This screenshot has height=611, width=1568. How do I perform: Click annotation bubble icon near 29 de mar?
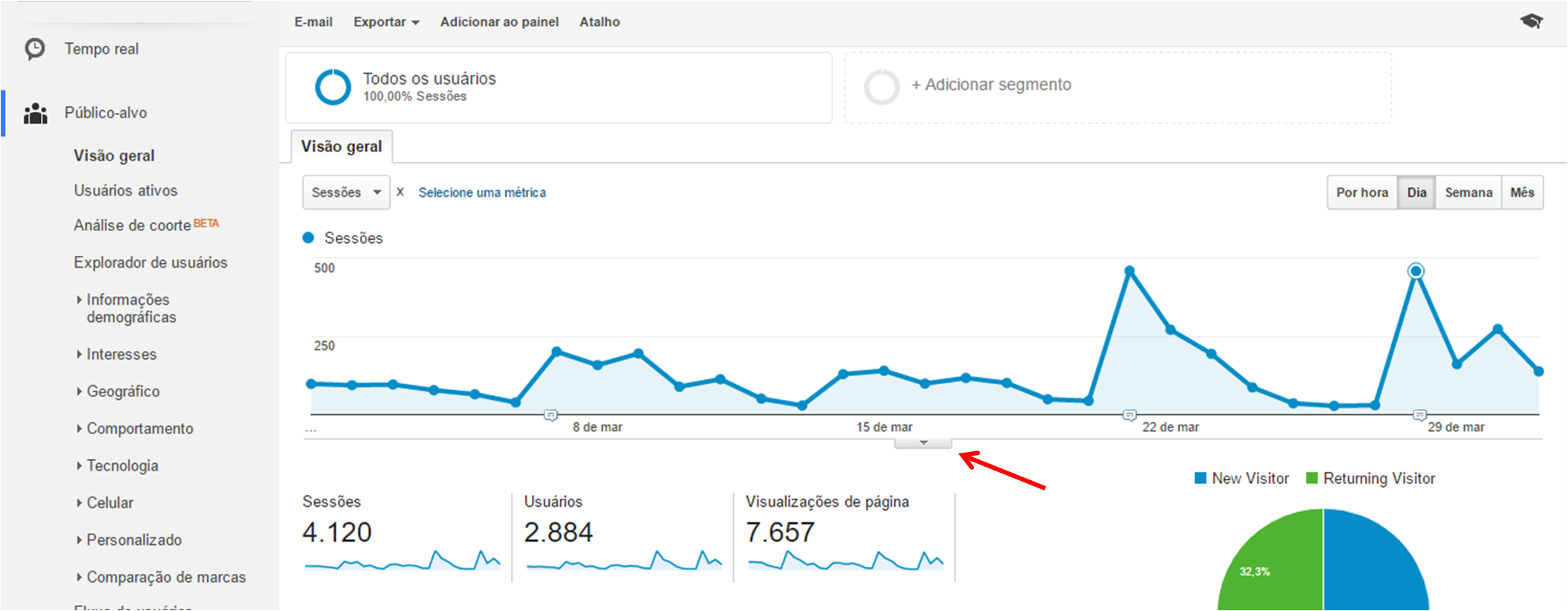click(x=1419, y=415)
